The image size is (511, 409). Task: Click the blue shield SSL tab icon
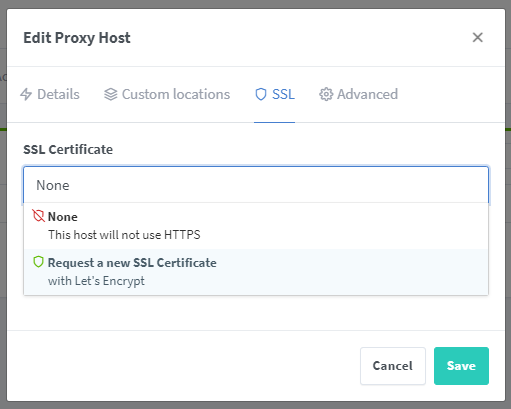click(261, 94)
